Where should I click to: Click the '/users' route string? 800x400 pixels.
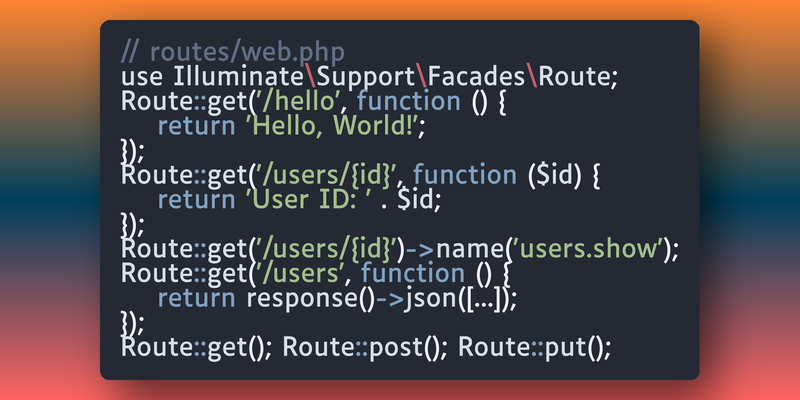298,273
